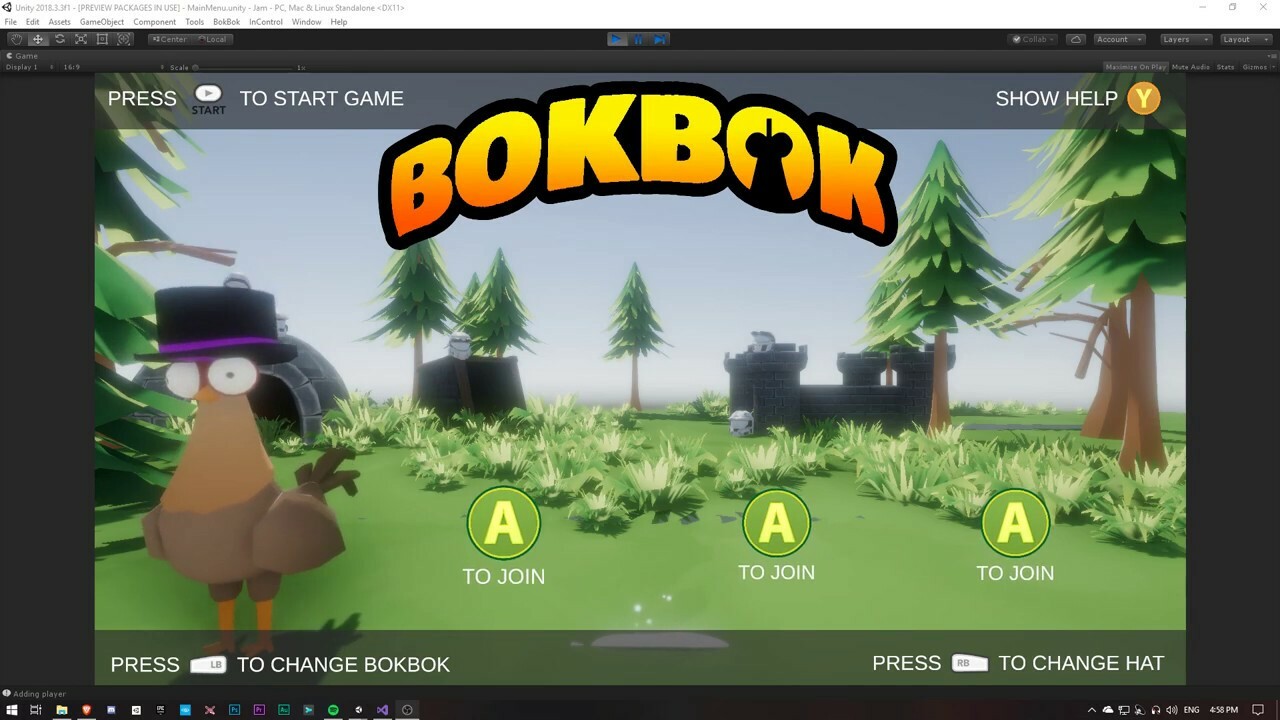This screenshot has height=720, width=1280.
Task: Click the Collab button
Action: pos(1031,39)
